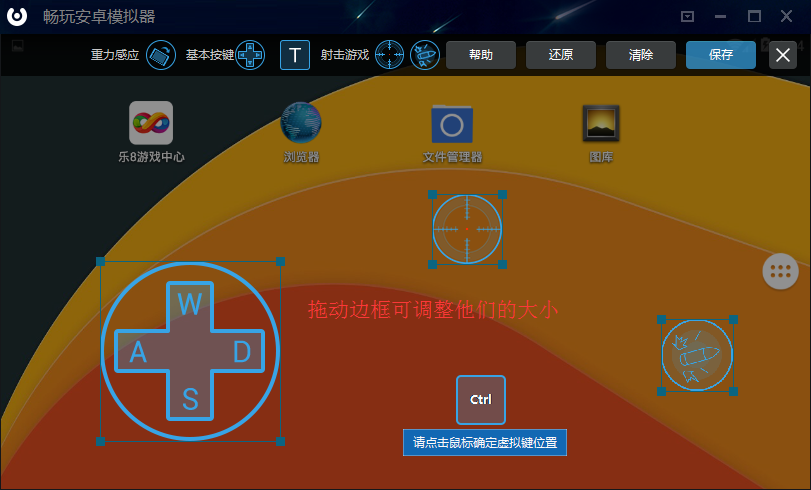Click the 清除 clear button
Screen dimensions: 811x490
point(641,55)
